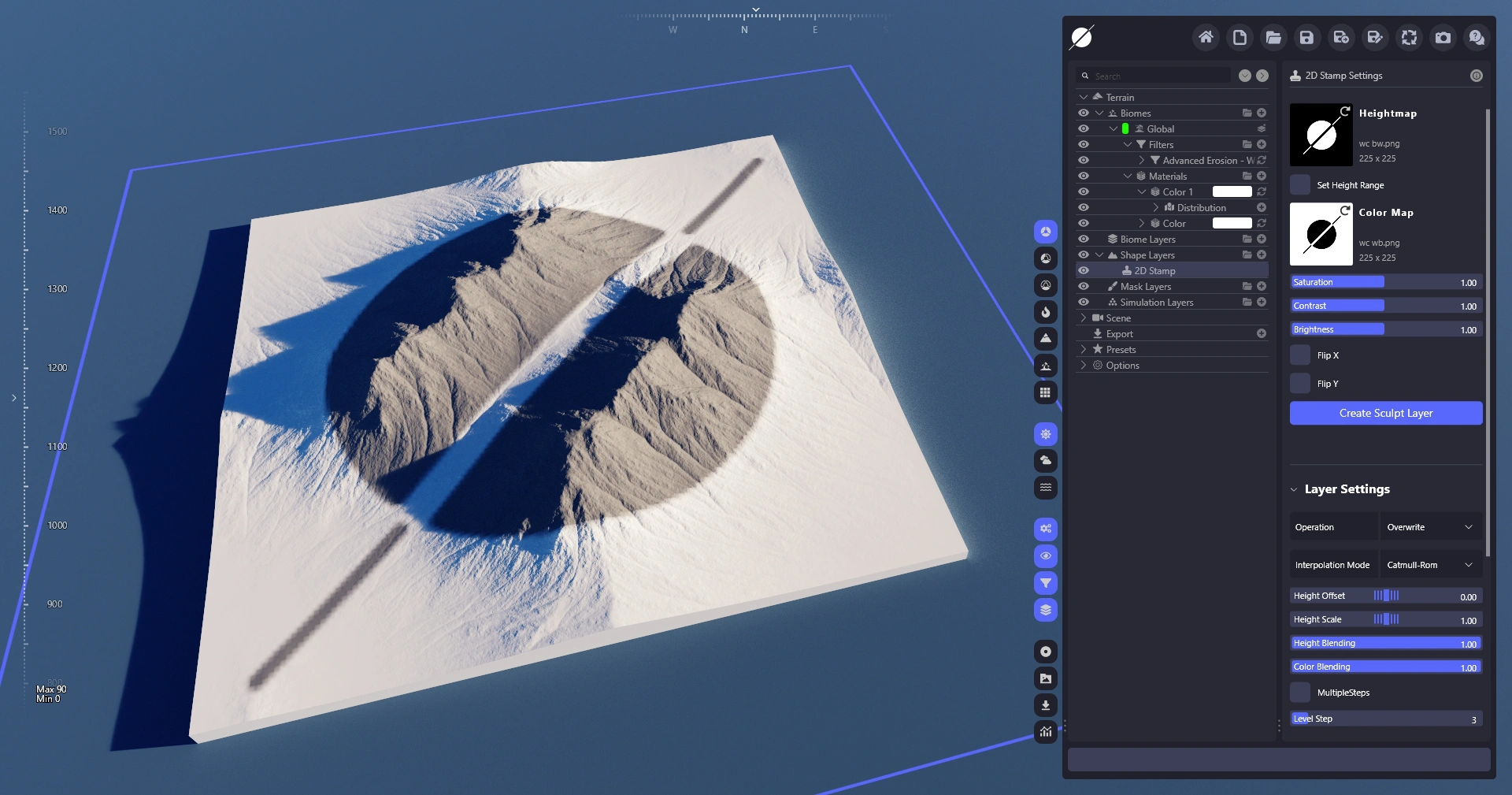Hide the 2D Stamp layer with the eye icon
The height and width of the screenshot is (795, 1512).
click(1084, 270)
